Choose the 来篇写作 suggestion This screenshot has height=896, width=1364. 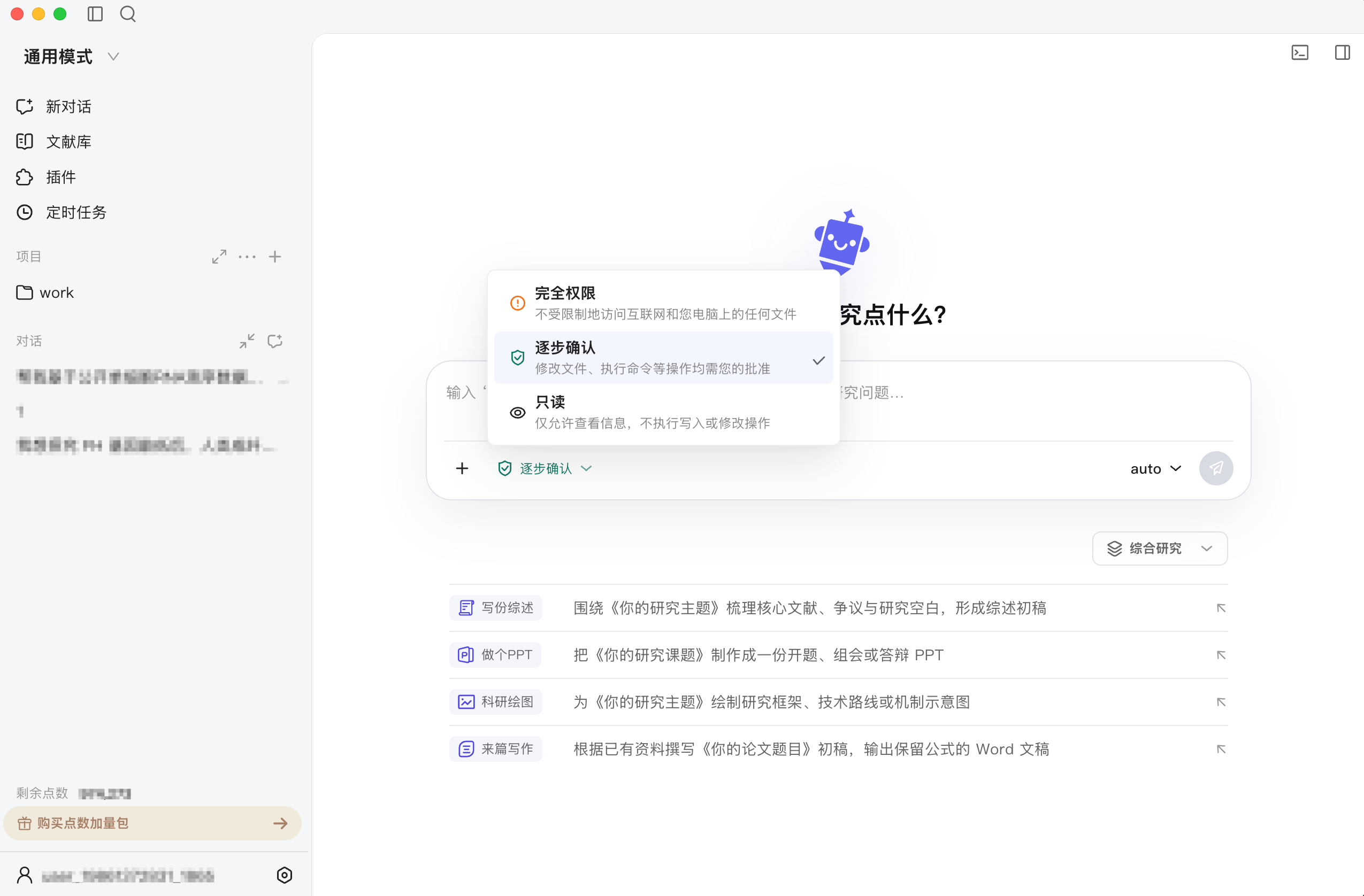[496, 749]
